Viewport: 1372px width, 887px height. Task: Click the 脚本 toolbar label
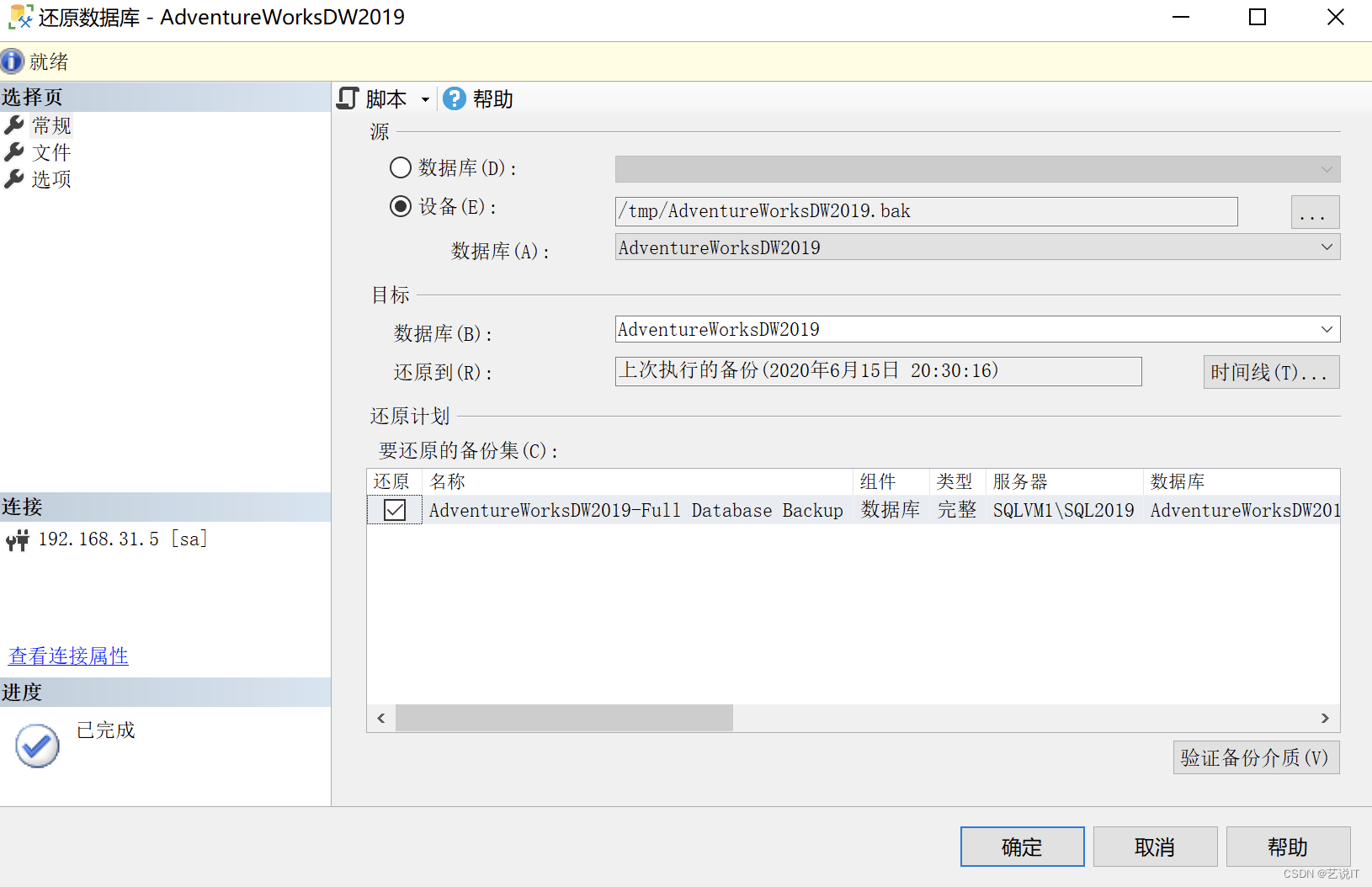pos(386,99)
